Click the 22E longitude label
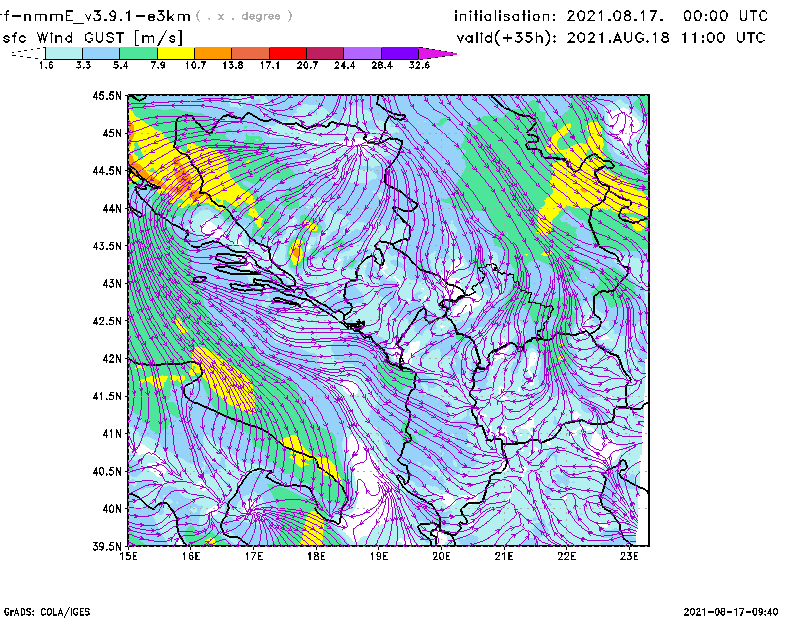The width and height of the screenshot is (800, 618). click(566, 556)
